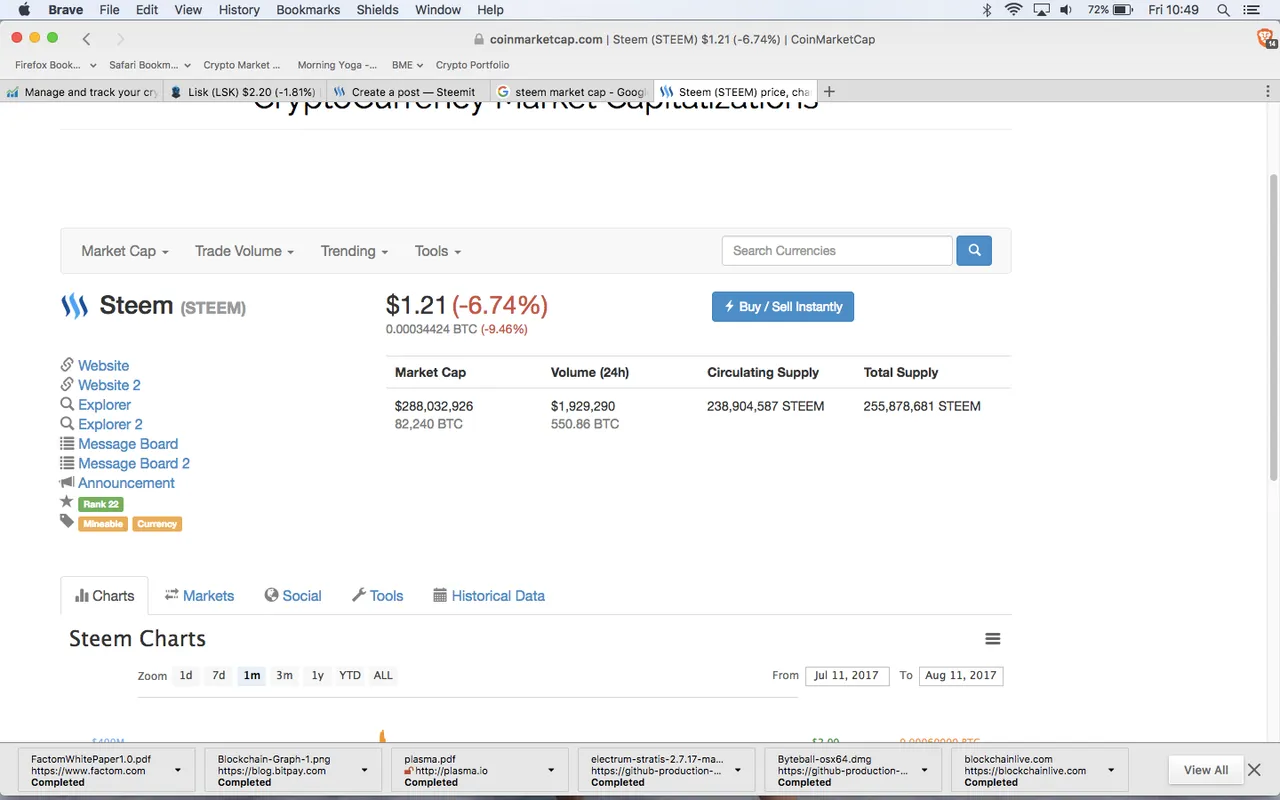Expand the Market Cap dropdown
This screenshot has height=800, width=1280.
click(x=125, y=251)
